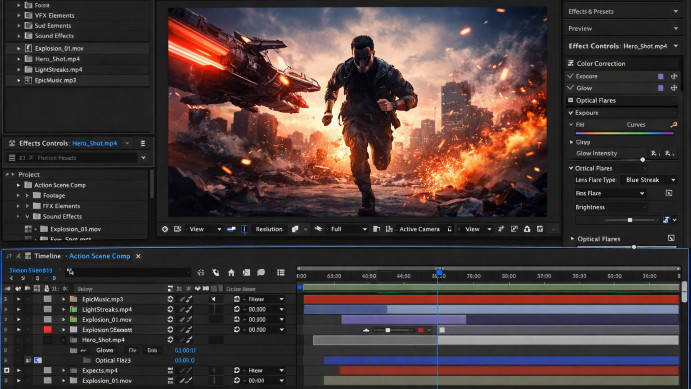Viewport: 691px width, 389px height.
Task: Click the timeline search input field
Action: tap(128, 272)
